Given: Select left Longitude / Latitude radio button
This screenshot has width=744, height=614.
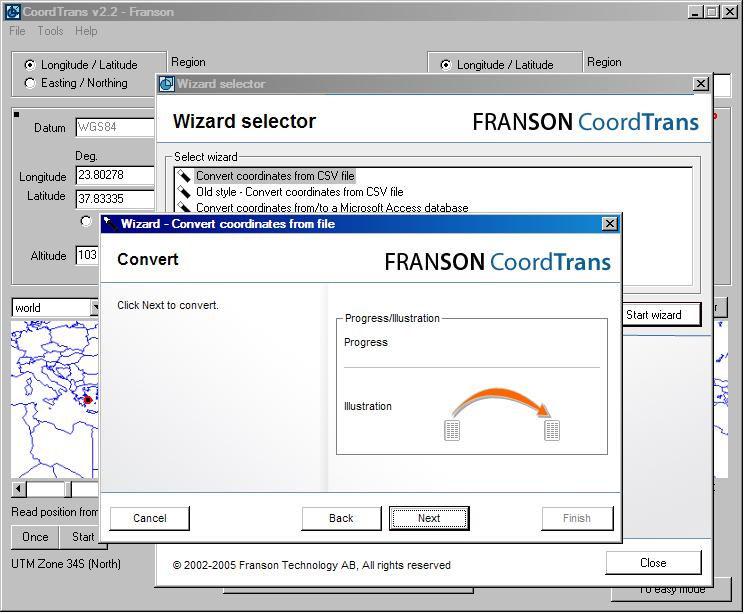Looking at the screenshot, I should (30, 65).
